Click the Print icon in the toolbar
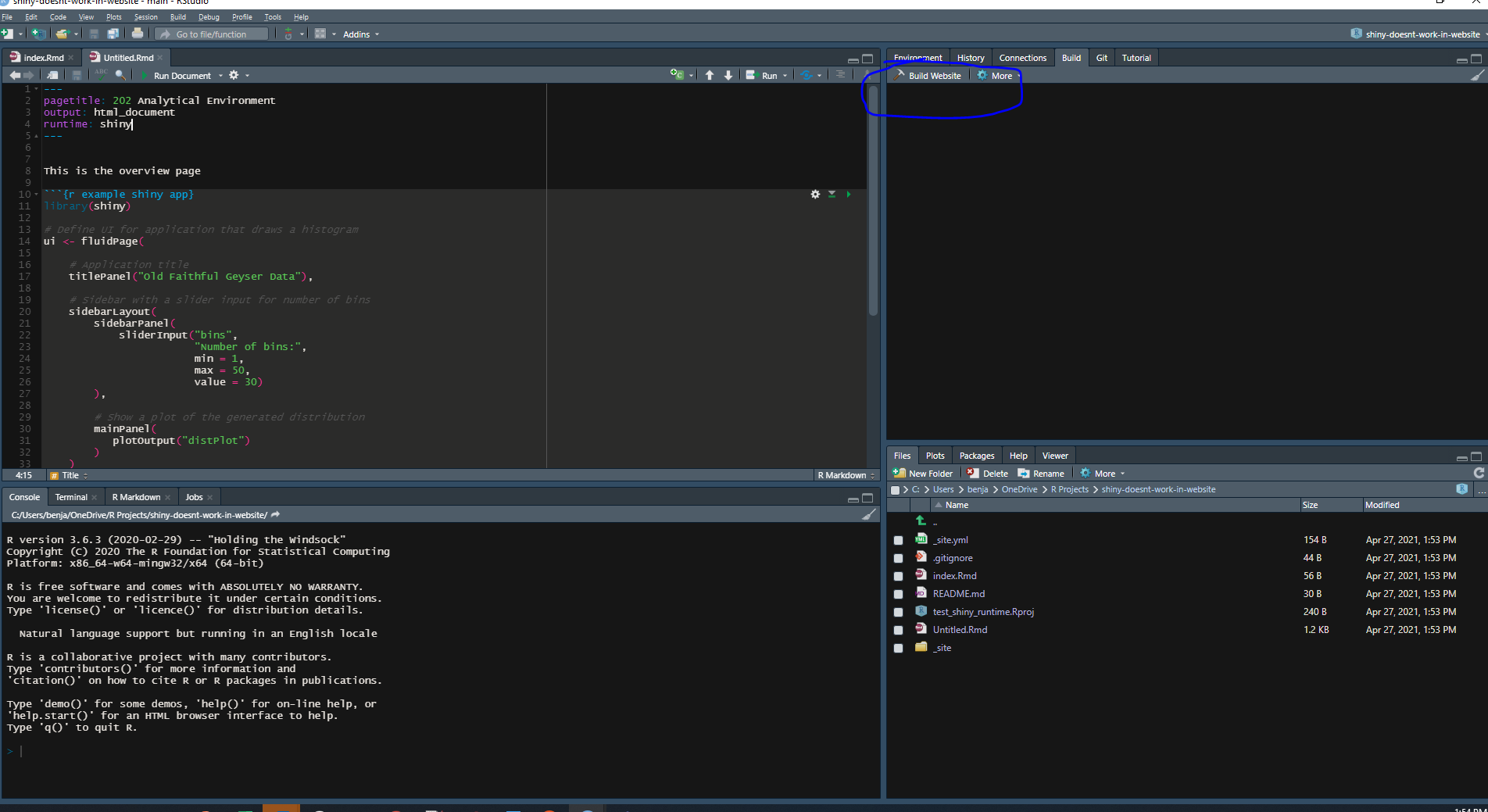This screenshot has height=812, width=1488. [138, 34]
